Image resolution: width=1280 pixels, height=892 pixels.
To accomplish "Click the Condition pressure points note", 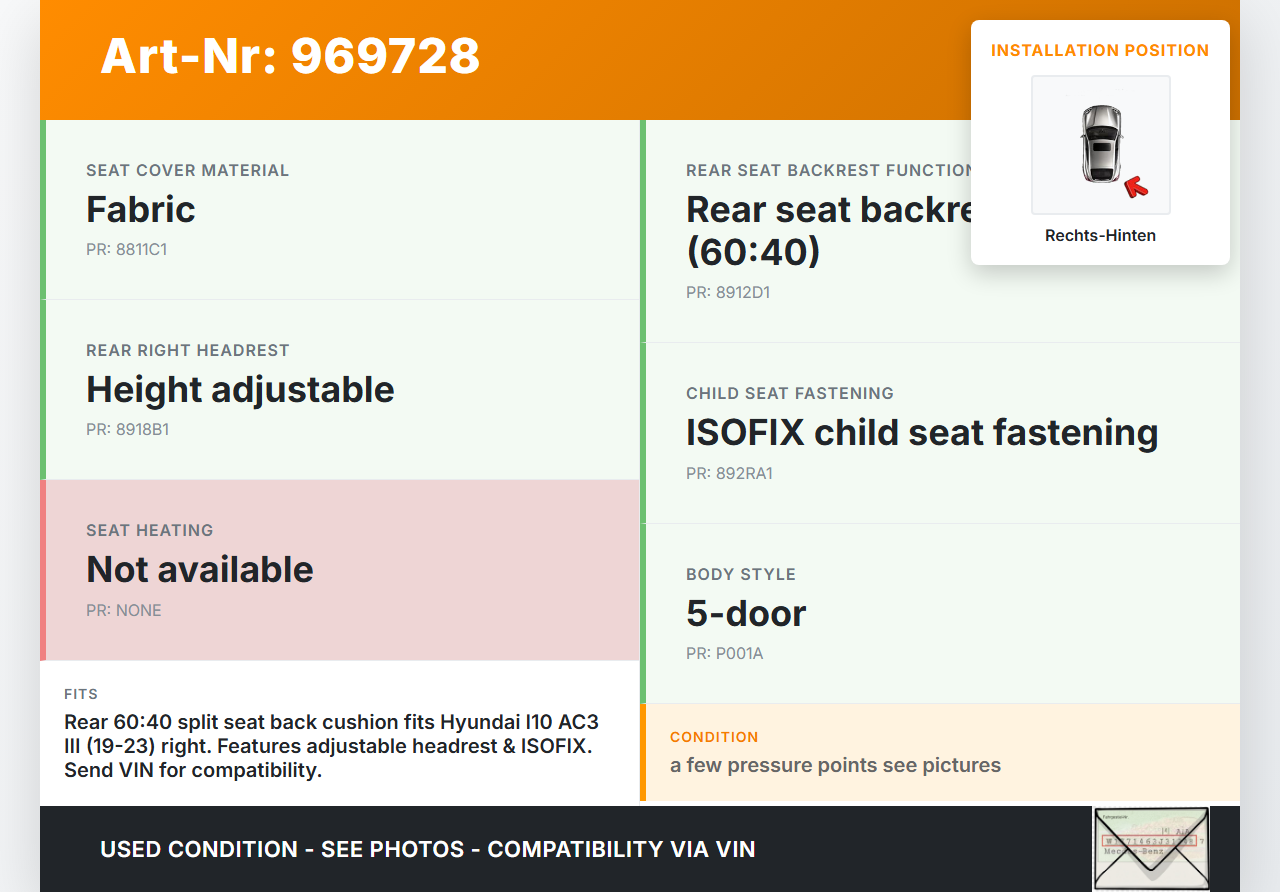I will pos(835,765).
